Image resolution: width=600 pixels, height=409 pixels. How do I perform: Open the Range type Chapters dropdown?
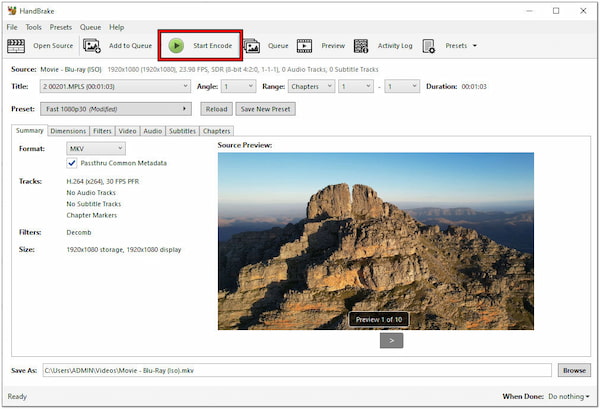click(311, 86)
